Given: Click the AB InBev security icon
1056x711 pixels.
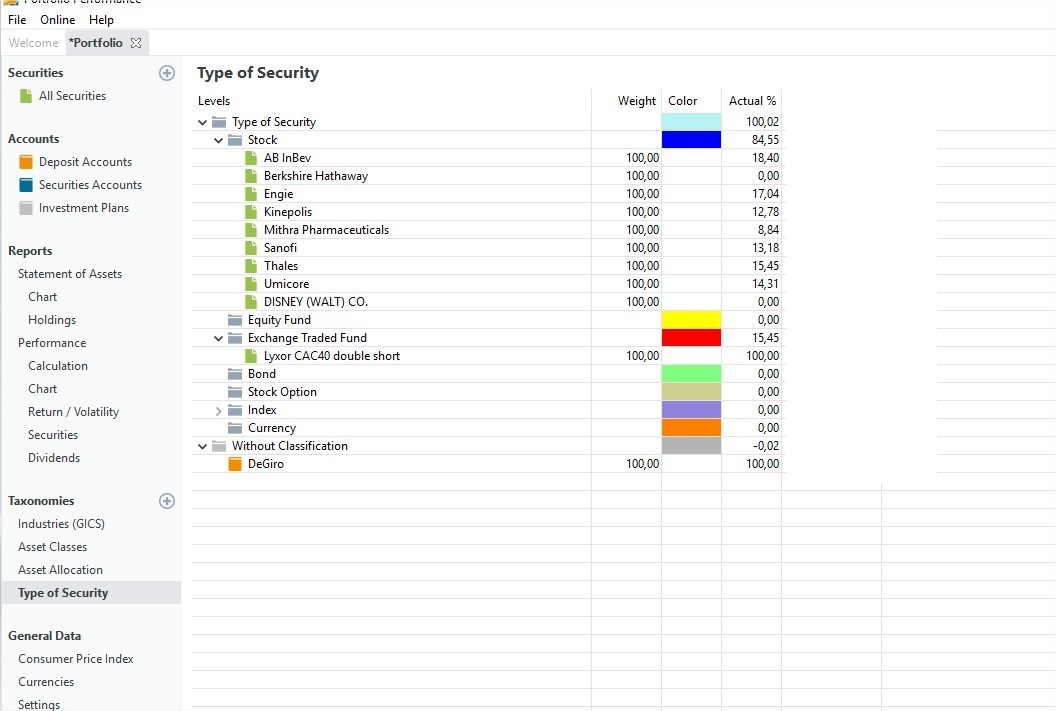Looking at the screenshot, I should 251,158.
